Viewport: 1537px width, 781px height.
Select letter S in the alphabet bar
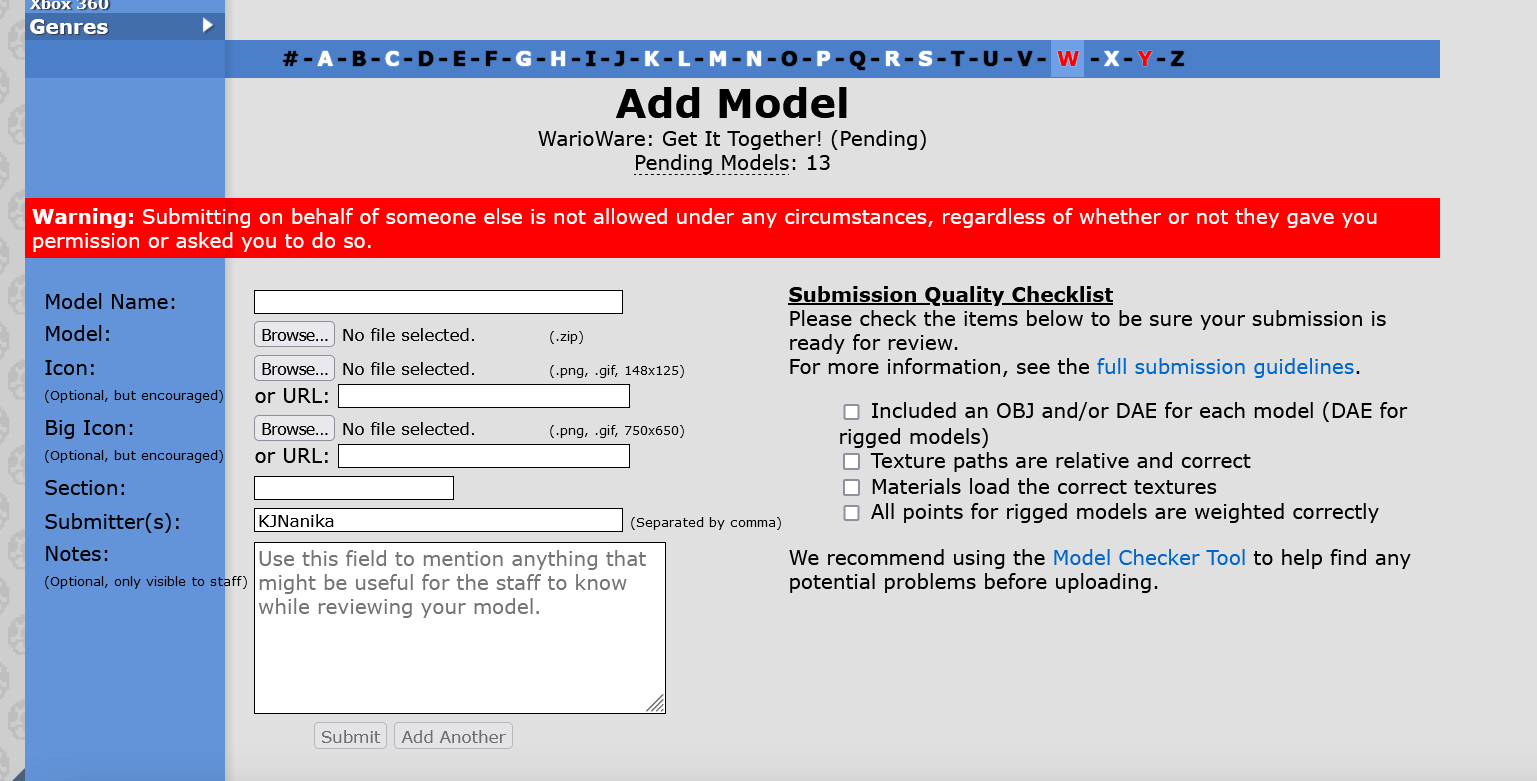click(925, 59)
